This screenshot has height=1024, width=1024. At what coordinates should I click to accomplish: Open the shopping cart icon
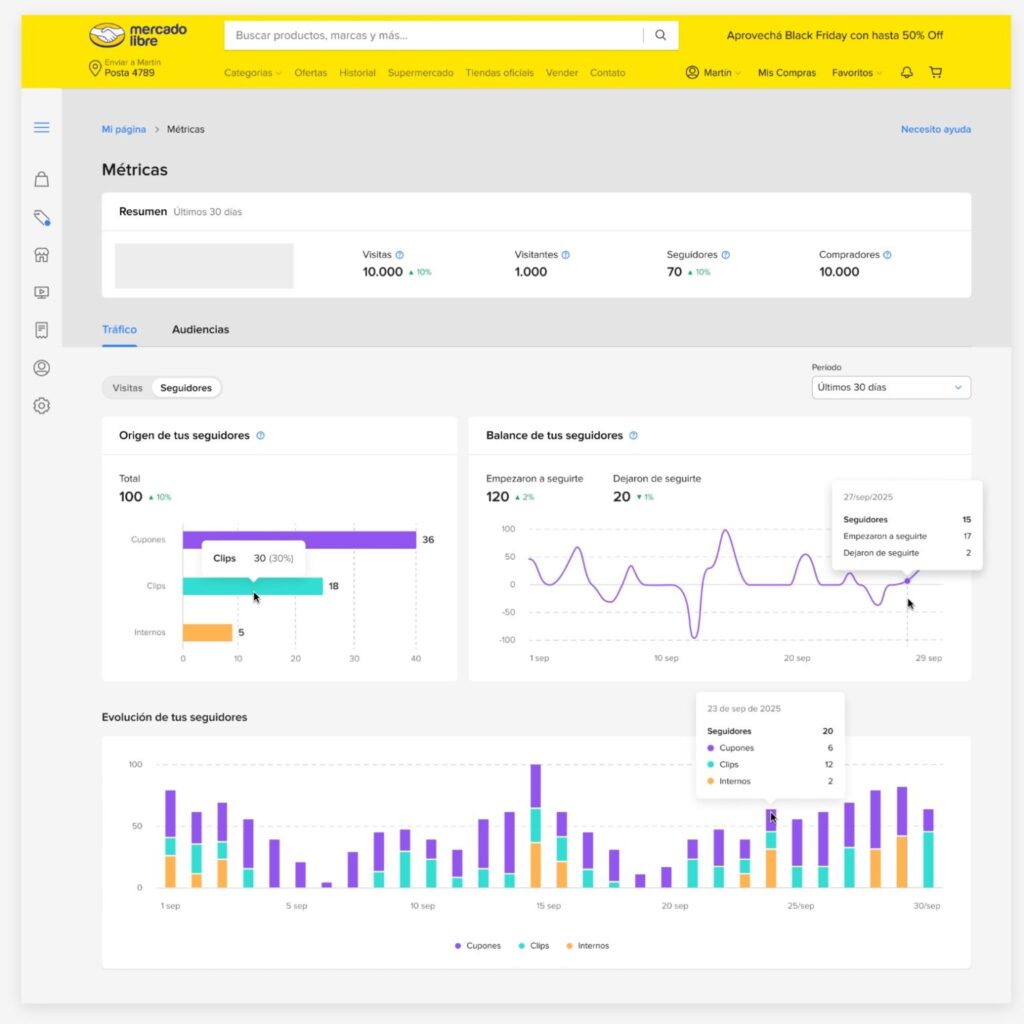[936, 72]
